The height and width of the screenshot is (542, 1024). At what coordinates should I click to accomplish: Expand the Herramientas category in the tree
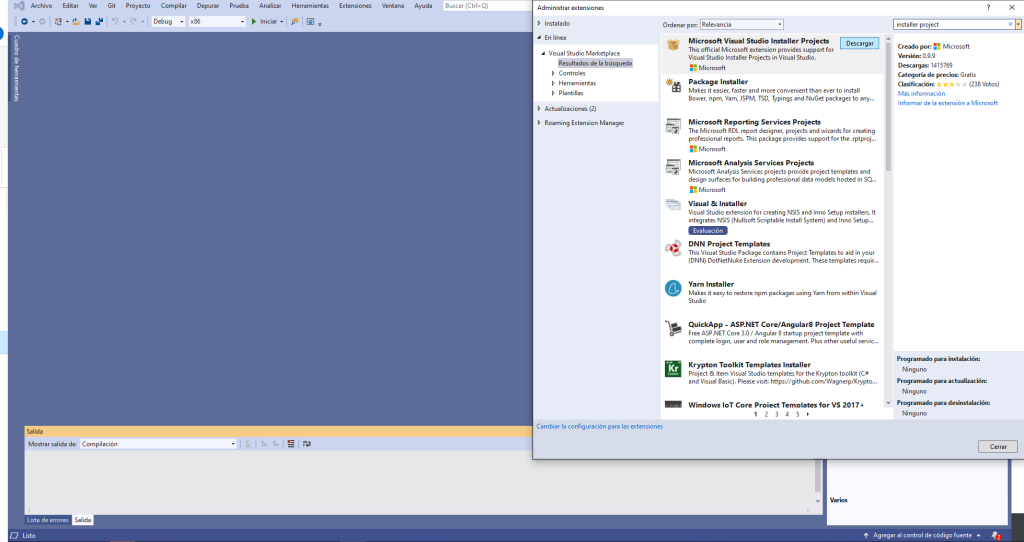tap(553, 84)
